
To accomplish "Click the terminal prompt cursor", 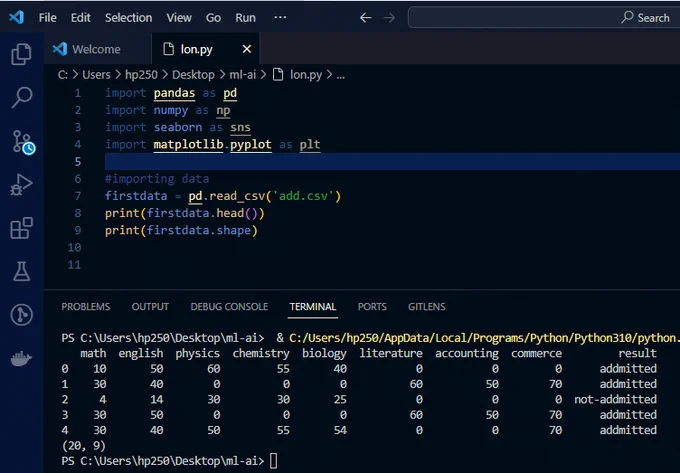I will (x=273, y=461).
